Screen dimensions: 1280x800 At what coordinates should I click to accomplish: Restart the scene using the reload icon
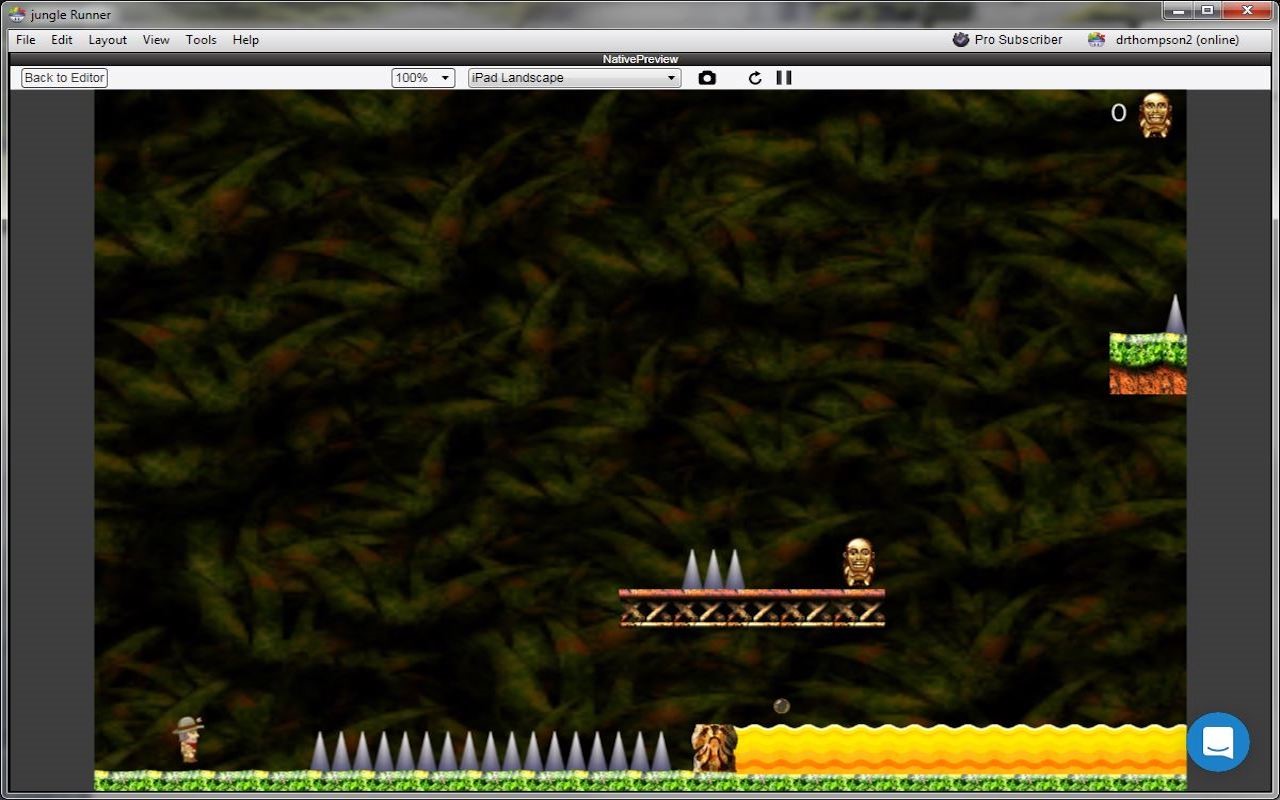click(755, 77)
